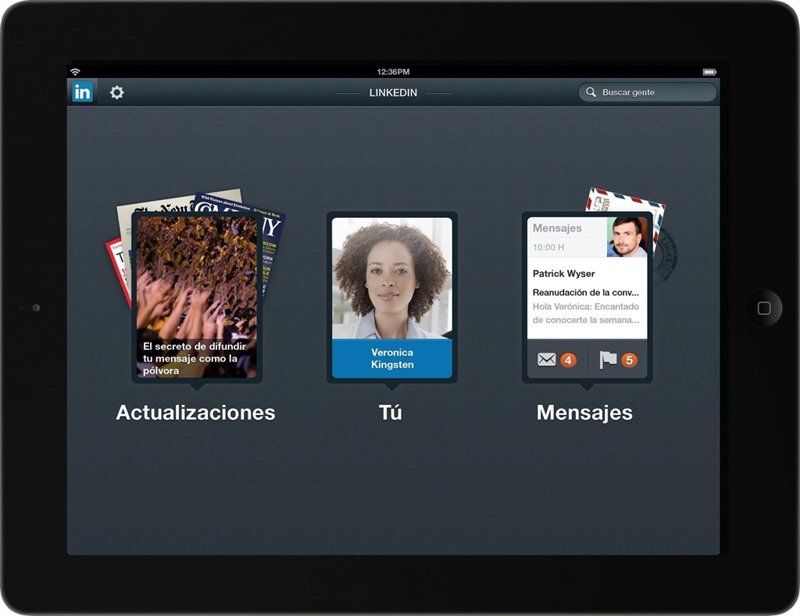Click the orange badge showing 5
The height and width of the screenshot is (616, 800).
coord(629,360)
